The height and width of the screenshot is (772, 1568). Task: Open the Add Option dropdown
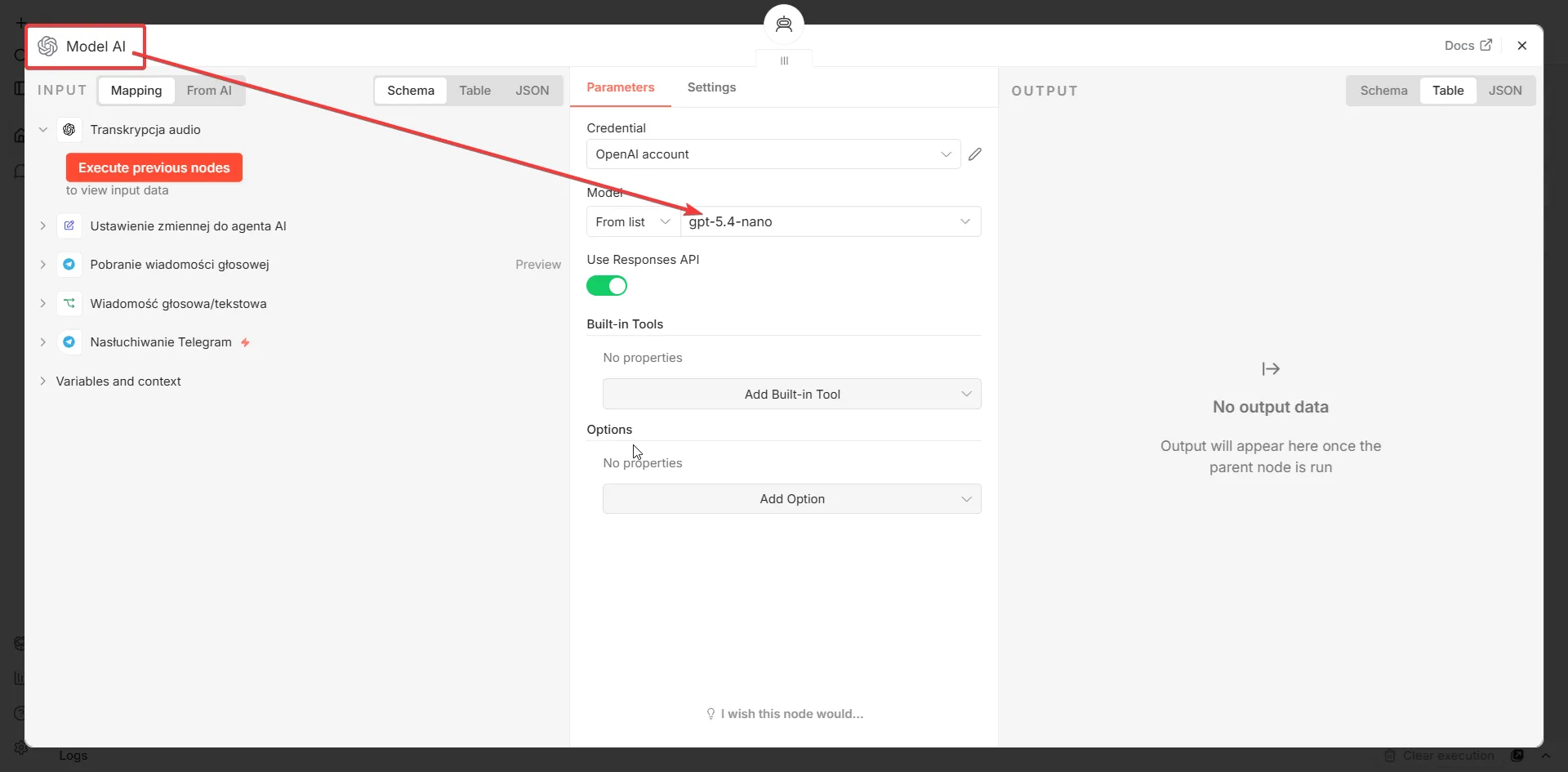click(x=792, y=499)
